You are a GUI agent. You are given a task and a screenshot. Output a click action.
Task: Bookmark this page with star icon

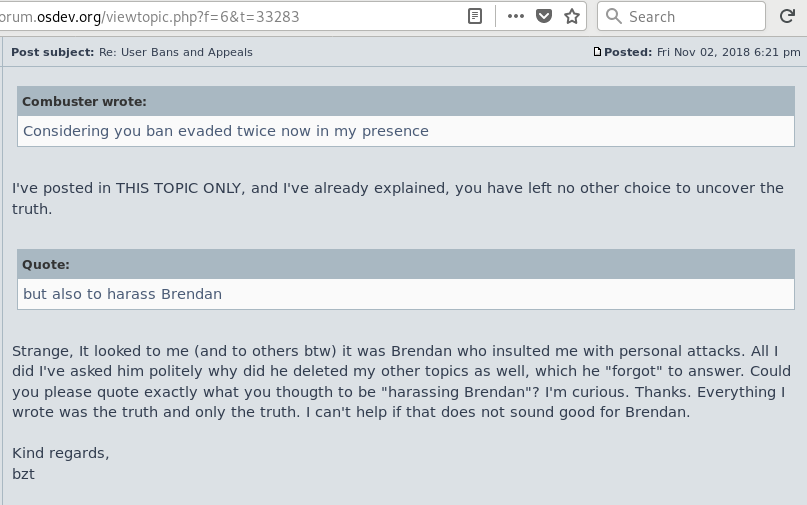point(572,16)
